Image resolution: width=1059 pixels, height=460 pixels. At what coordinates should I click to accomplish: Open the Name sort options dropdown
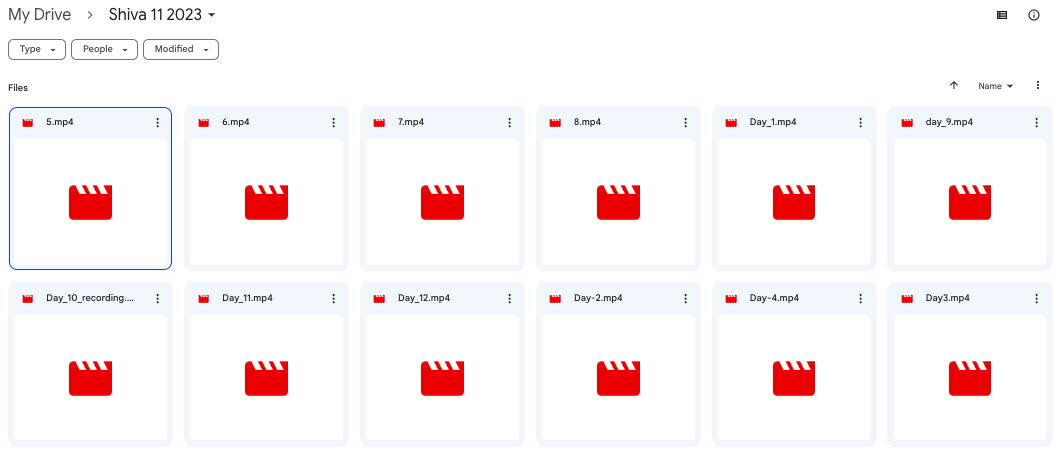995,86
